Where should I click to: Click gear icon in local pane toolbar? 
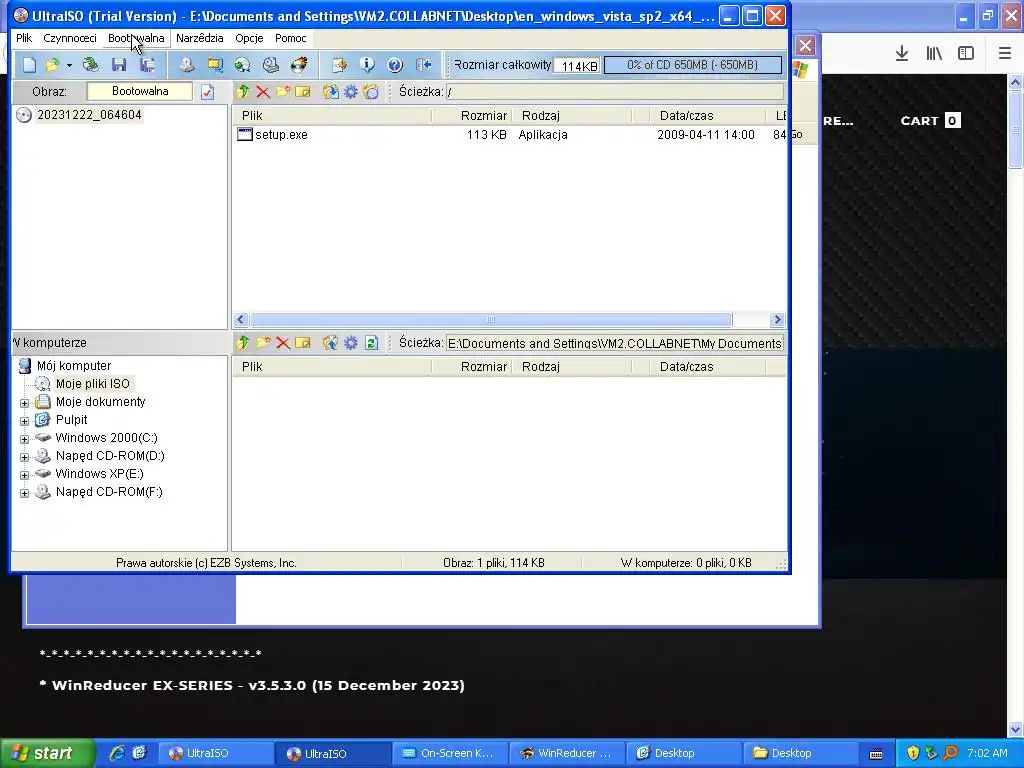pos(351,342)
